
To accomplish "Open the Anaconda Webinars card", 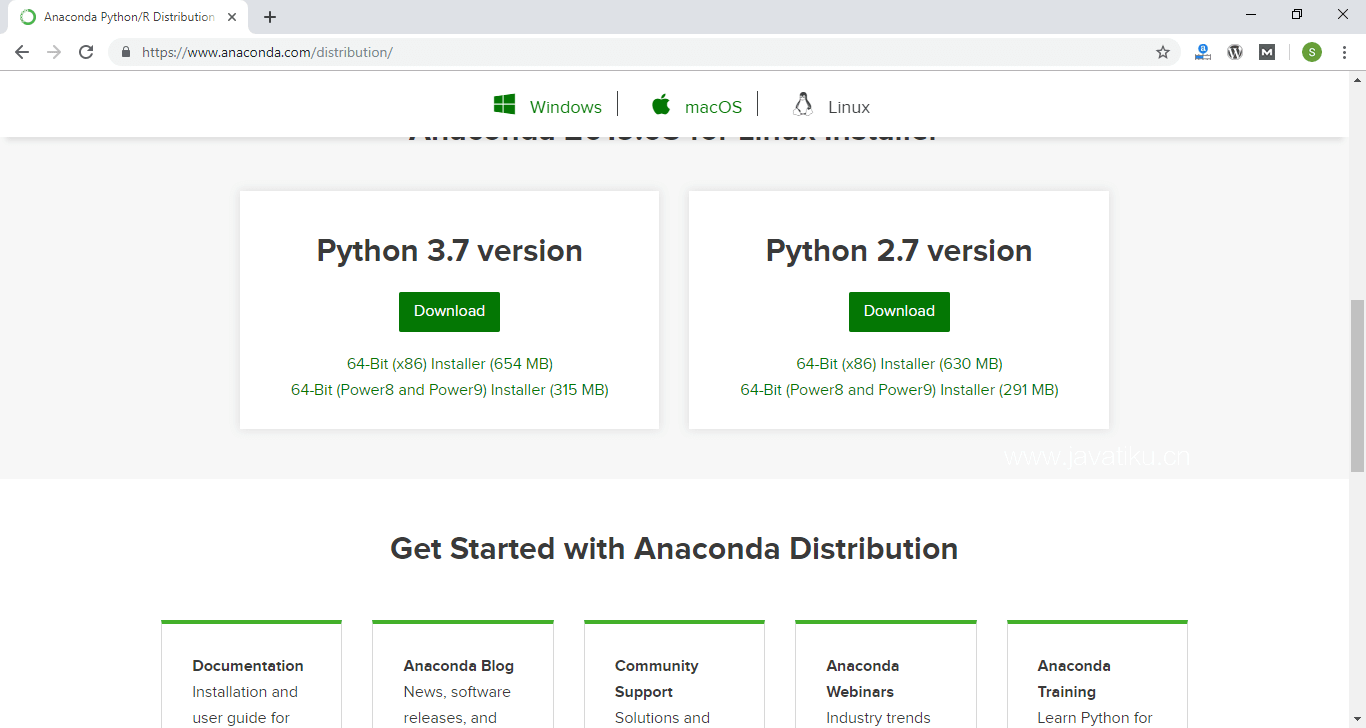I will [885, 675].
